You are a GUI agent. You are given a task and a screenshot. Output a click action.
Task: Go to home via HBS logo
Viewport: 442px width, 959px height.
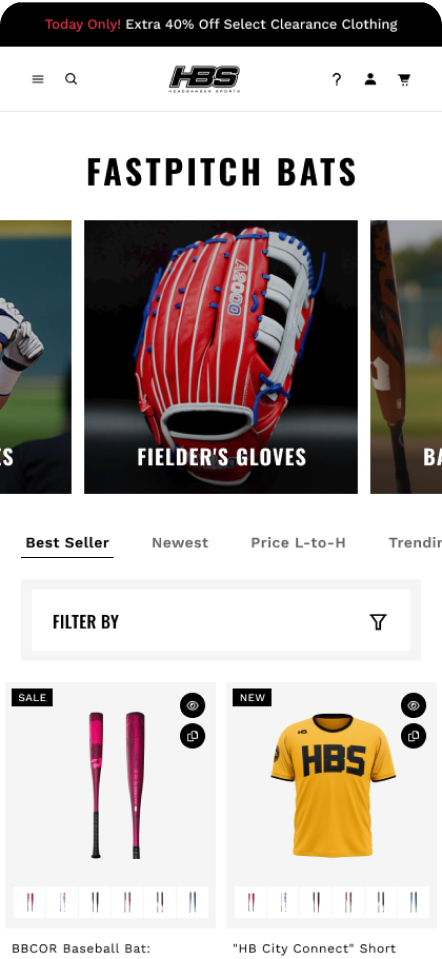(x=204, y=79)
